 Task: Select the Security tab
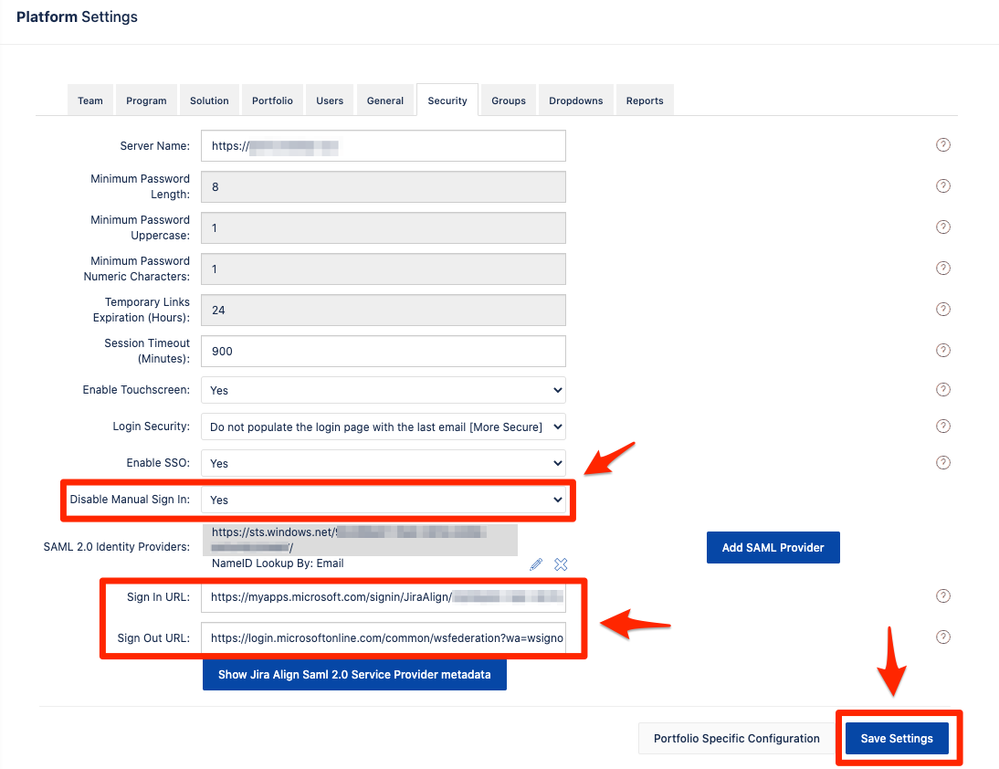pyautogui.click(x=447, y=101)
